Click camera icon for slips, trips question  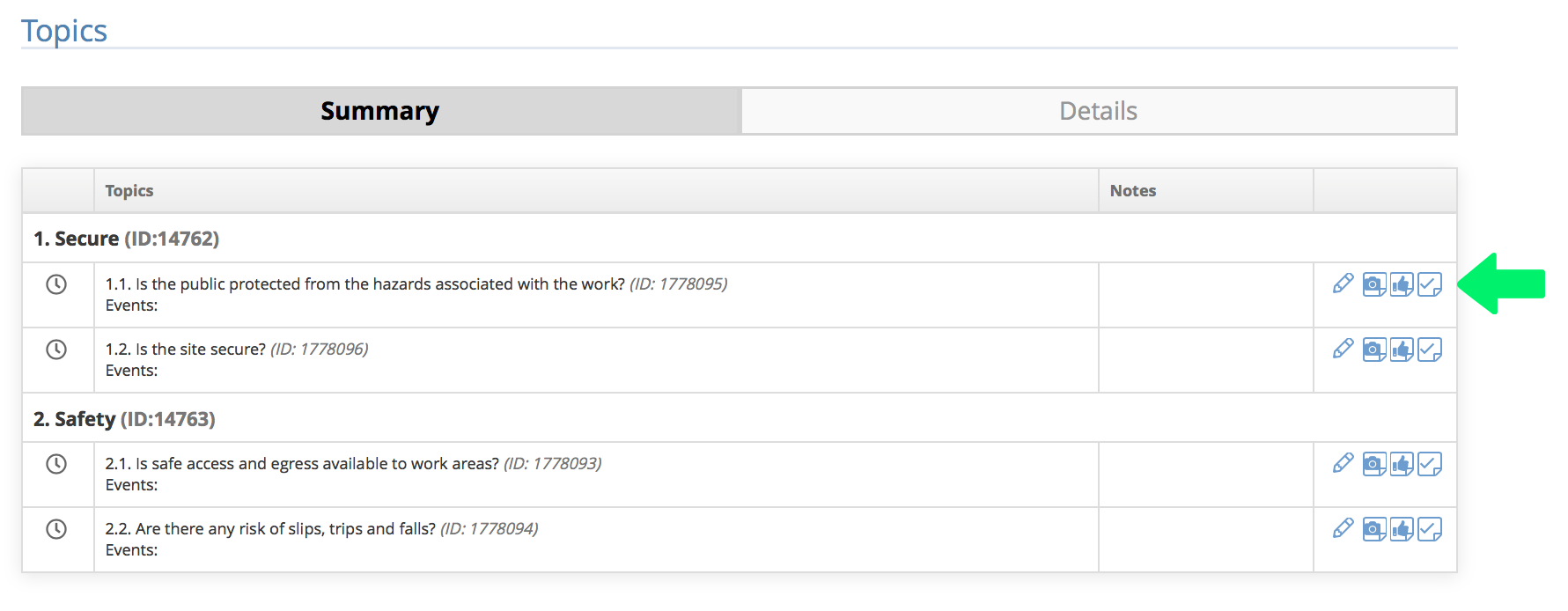click(x=1374, y=529)
